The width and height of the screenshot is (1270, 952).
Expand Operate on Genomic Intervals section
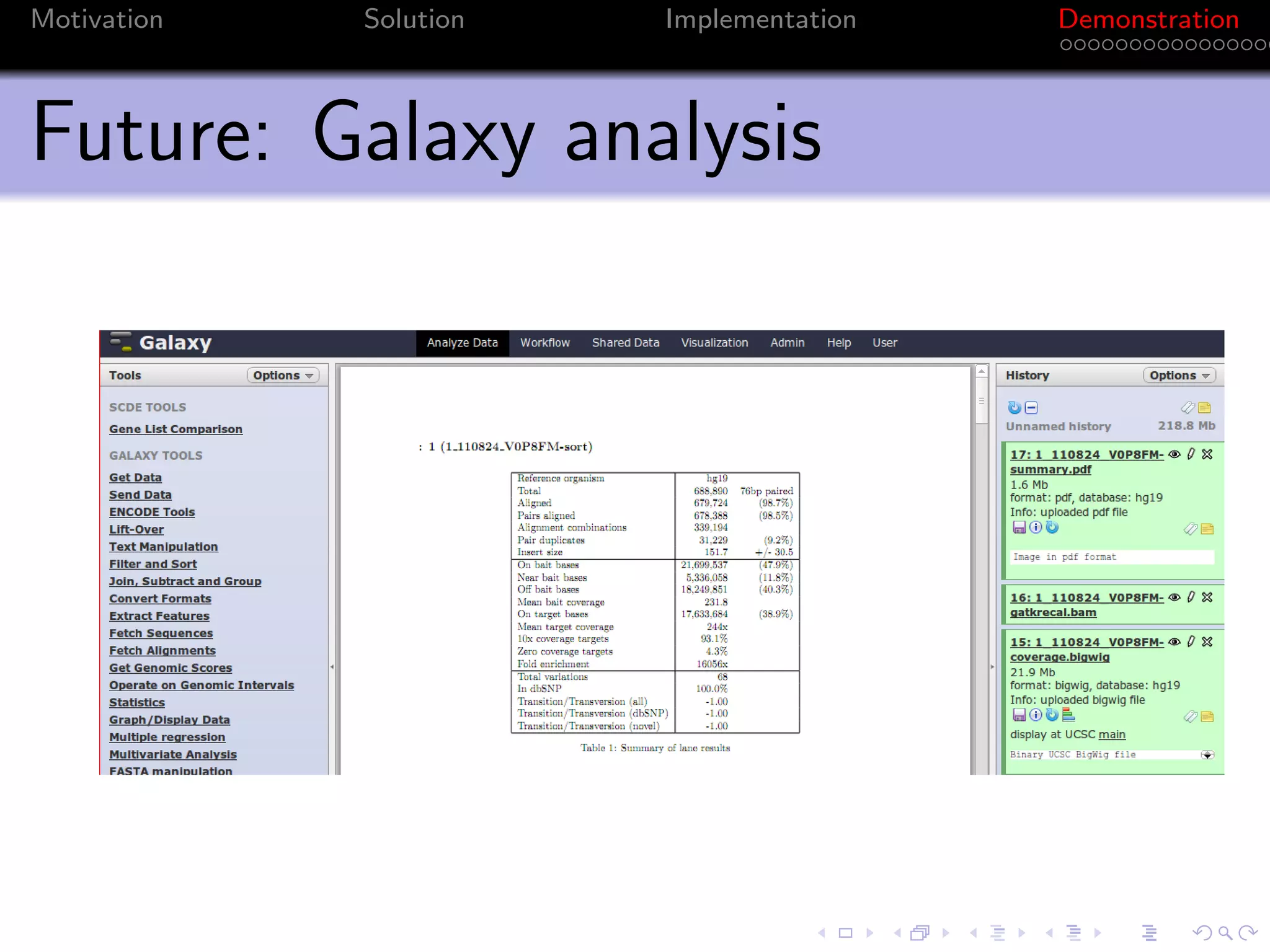(202, 685)
